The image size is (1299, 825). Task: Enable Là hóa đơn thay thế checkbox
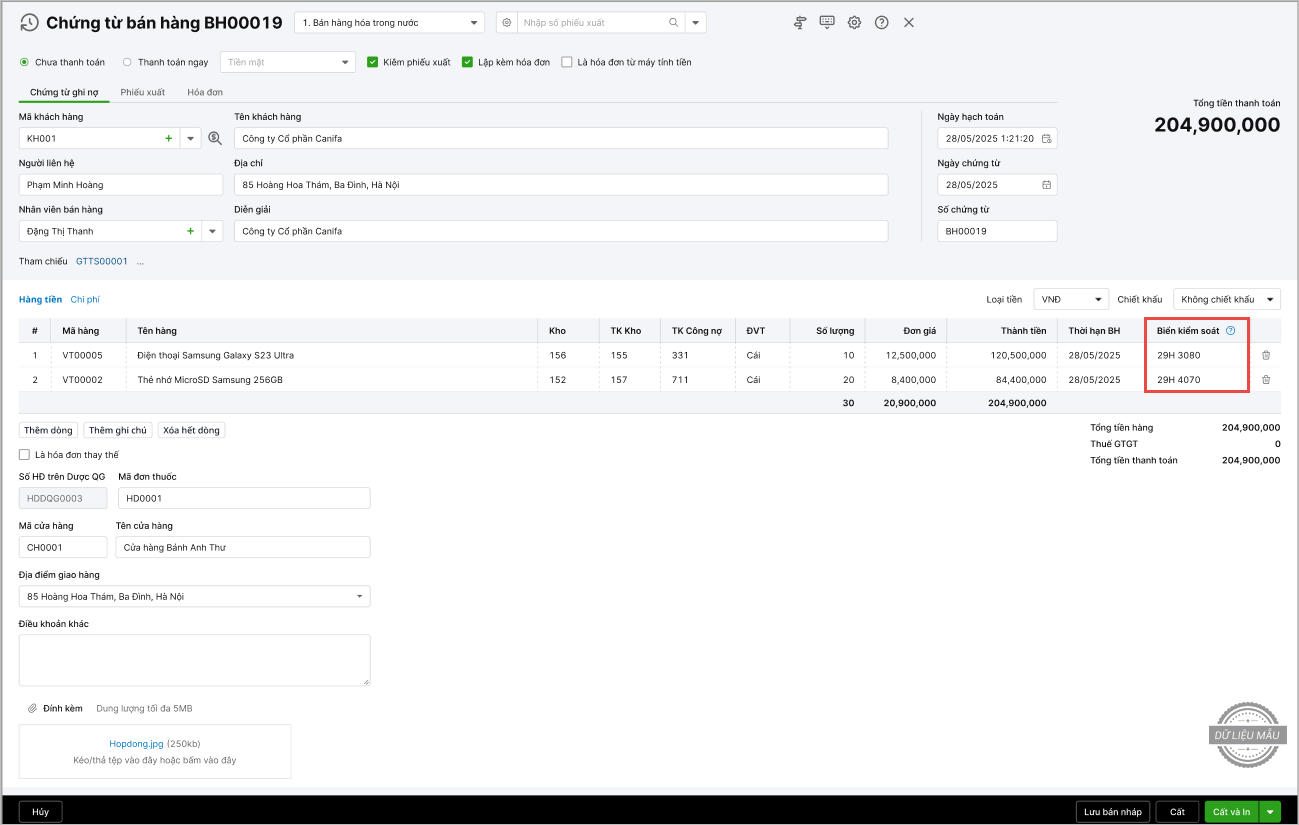click(x=25, y=455)
